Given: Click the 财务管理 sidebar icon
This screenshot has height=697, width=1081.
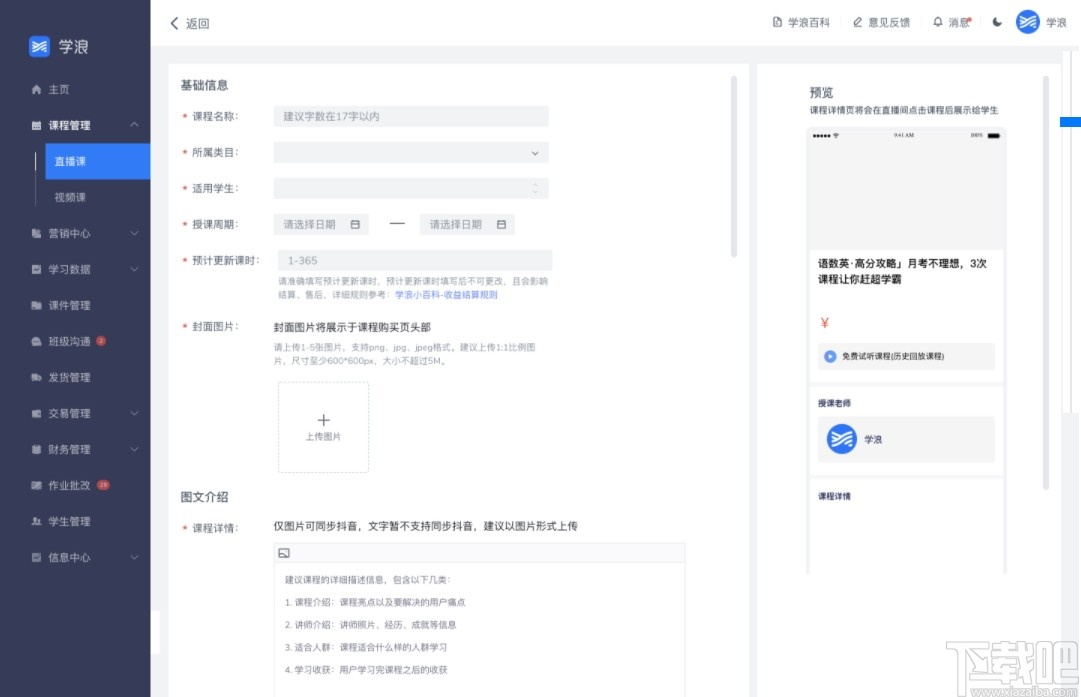Looking at the screenshot, I should (37, 449).
